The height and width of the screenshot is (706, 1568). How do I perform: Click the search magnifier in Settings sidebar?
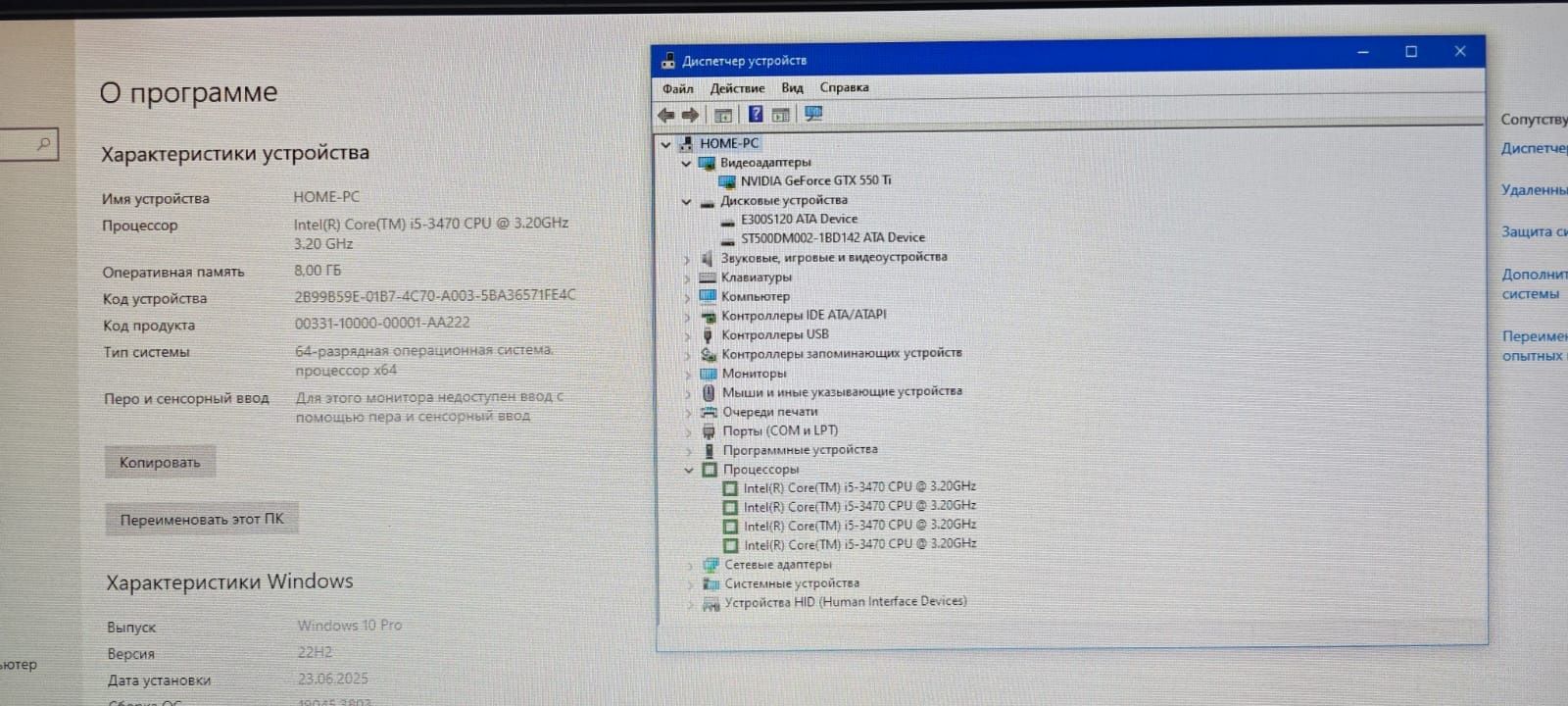pyautogui.click(x=43, y=144)
